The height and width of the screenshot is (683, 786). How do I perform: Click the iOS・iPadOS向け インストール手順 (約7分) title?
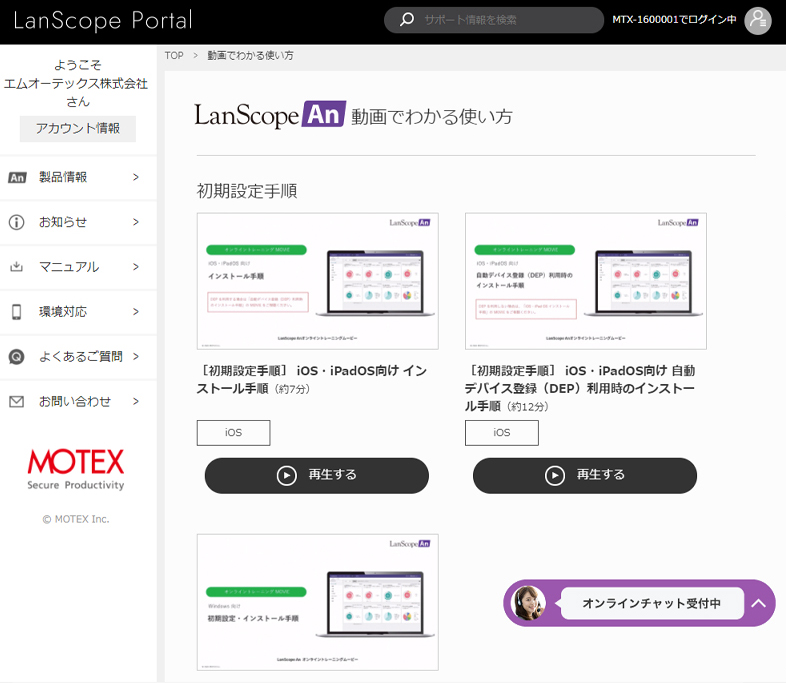click(x=312, y=379)
